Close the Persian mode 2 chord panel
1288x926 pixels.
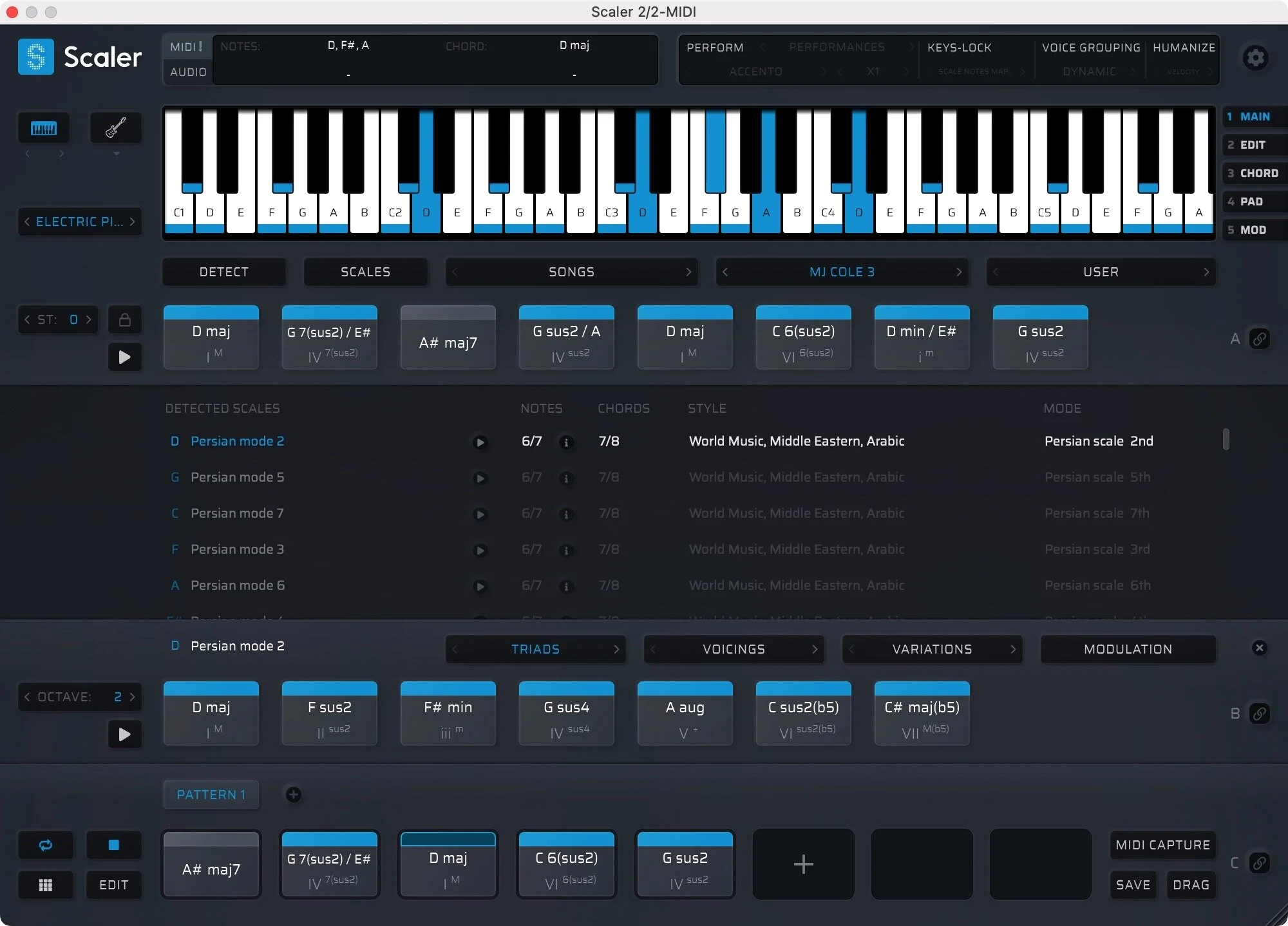coord(1260,648)
